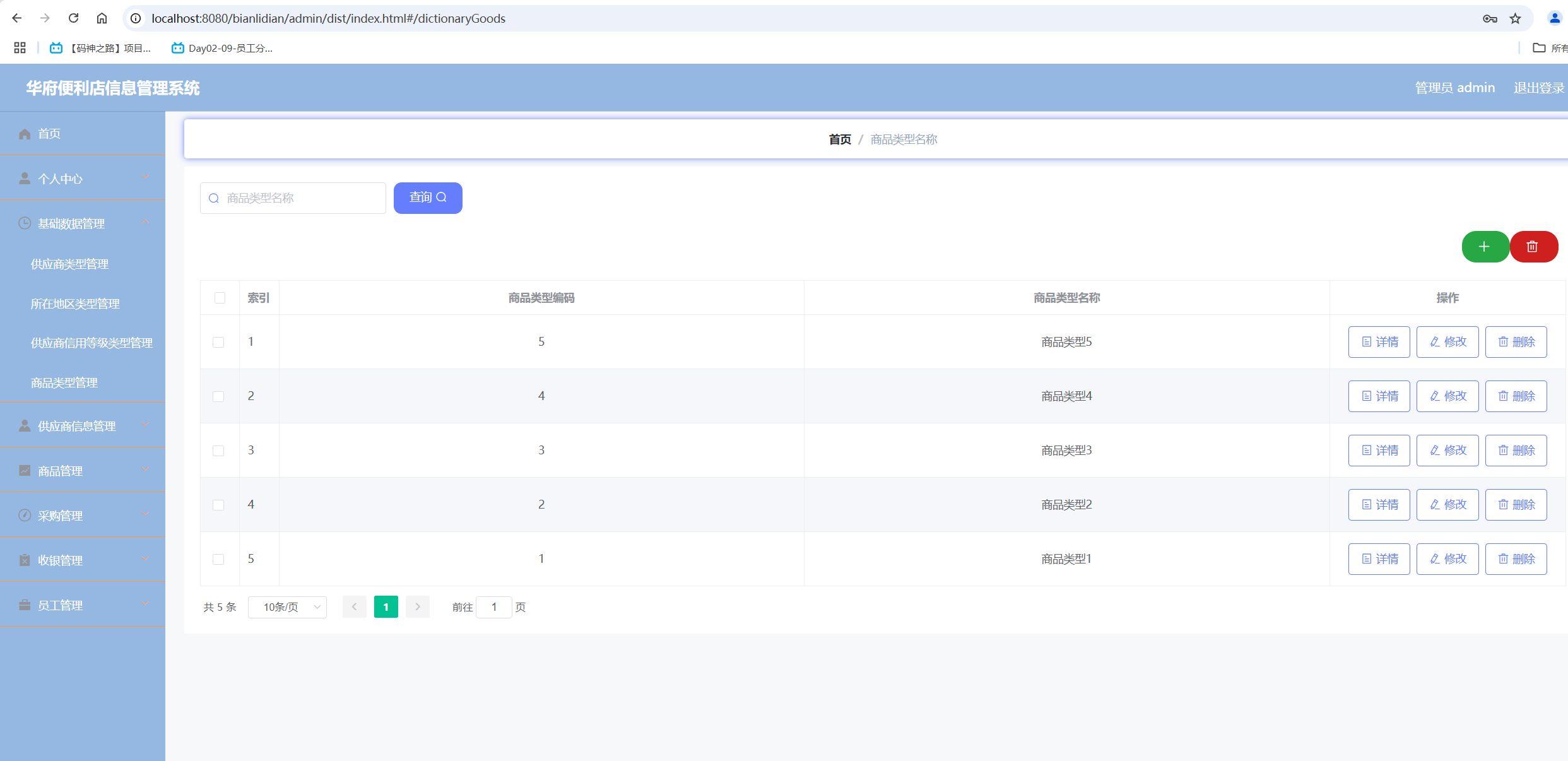
Task: Click the 商品类型名称 column header
Action: click(x=1067, y=298)
